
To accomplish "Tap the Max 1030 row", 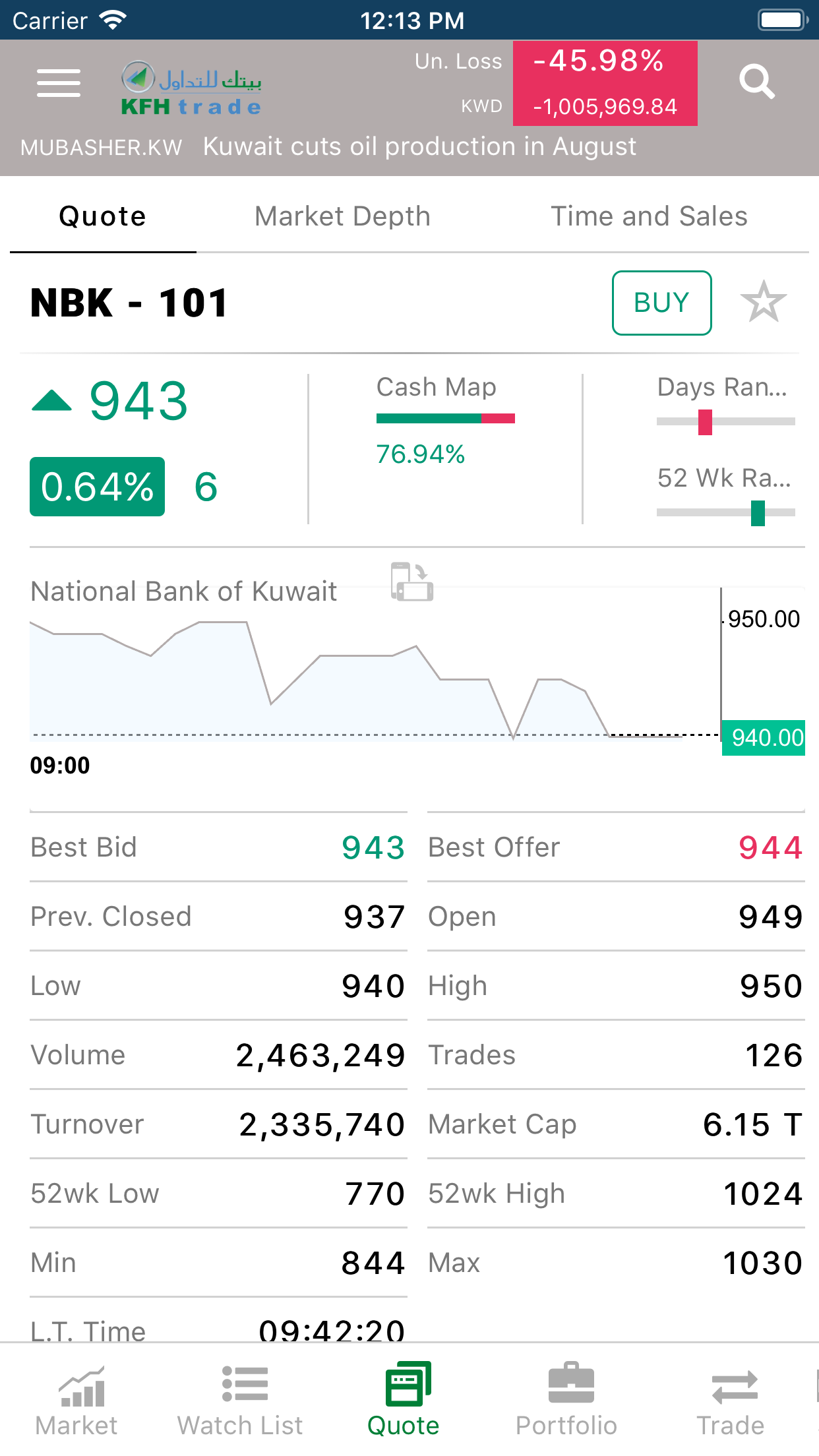I will click(616, 1263).
